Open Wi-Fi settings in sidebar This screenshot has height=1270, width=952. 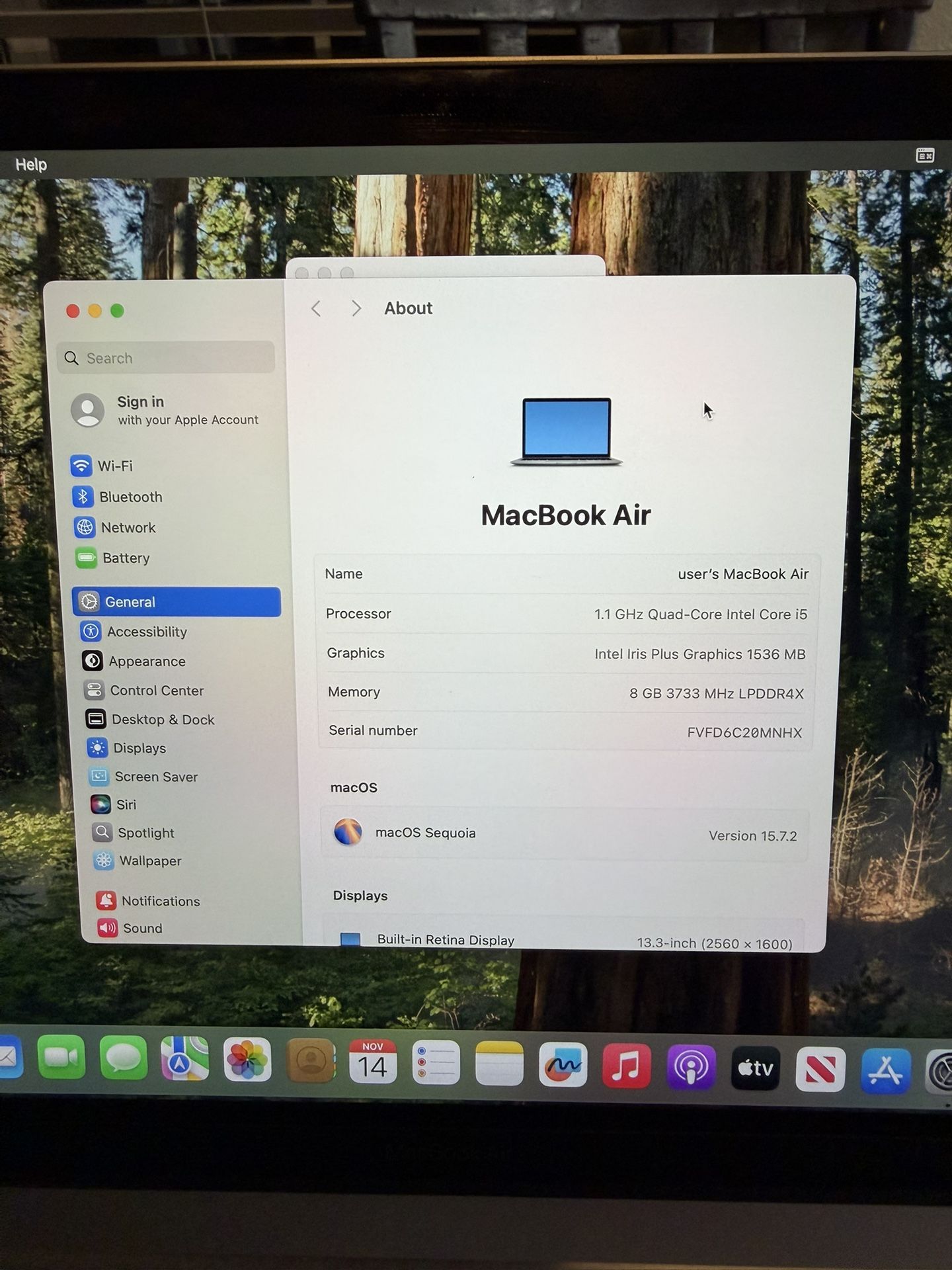pyautogui.click(x=102, y=466)
